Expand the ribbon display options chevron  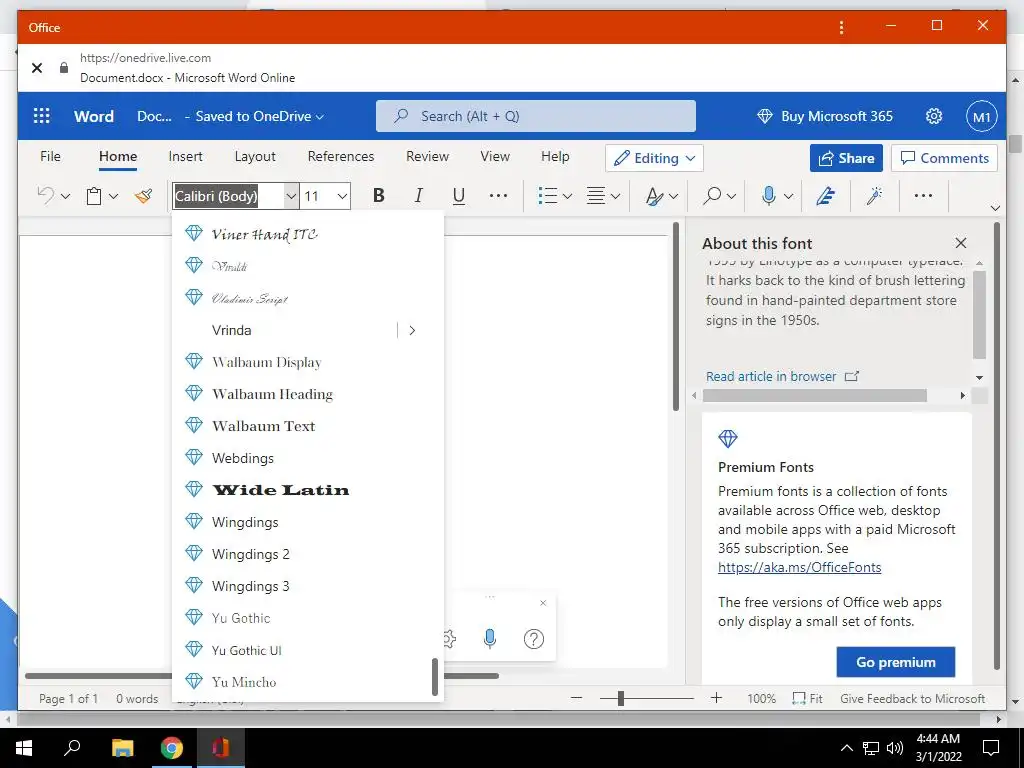995,208
